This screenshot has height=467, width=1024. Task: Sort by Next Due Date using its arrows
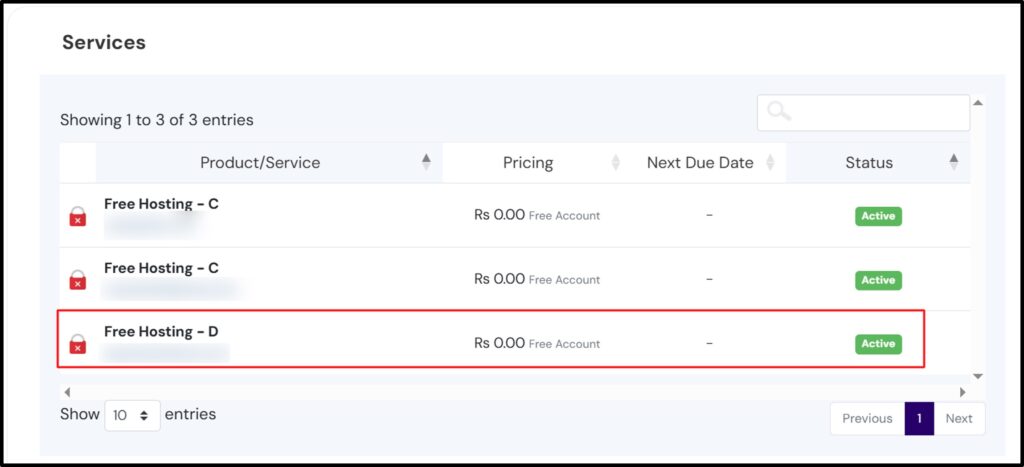coord(770,162)
